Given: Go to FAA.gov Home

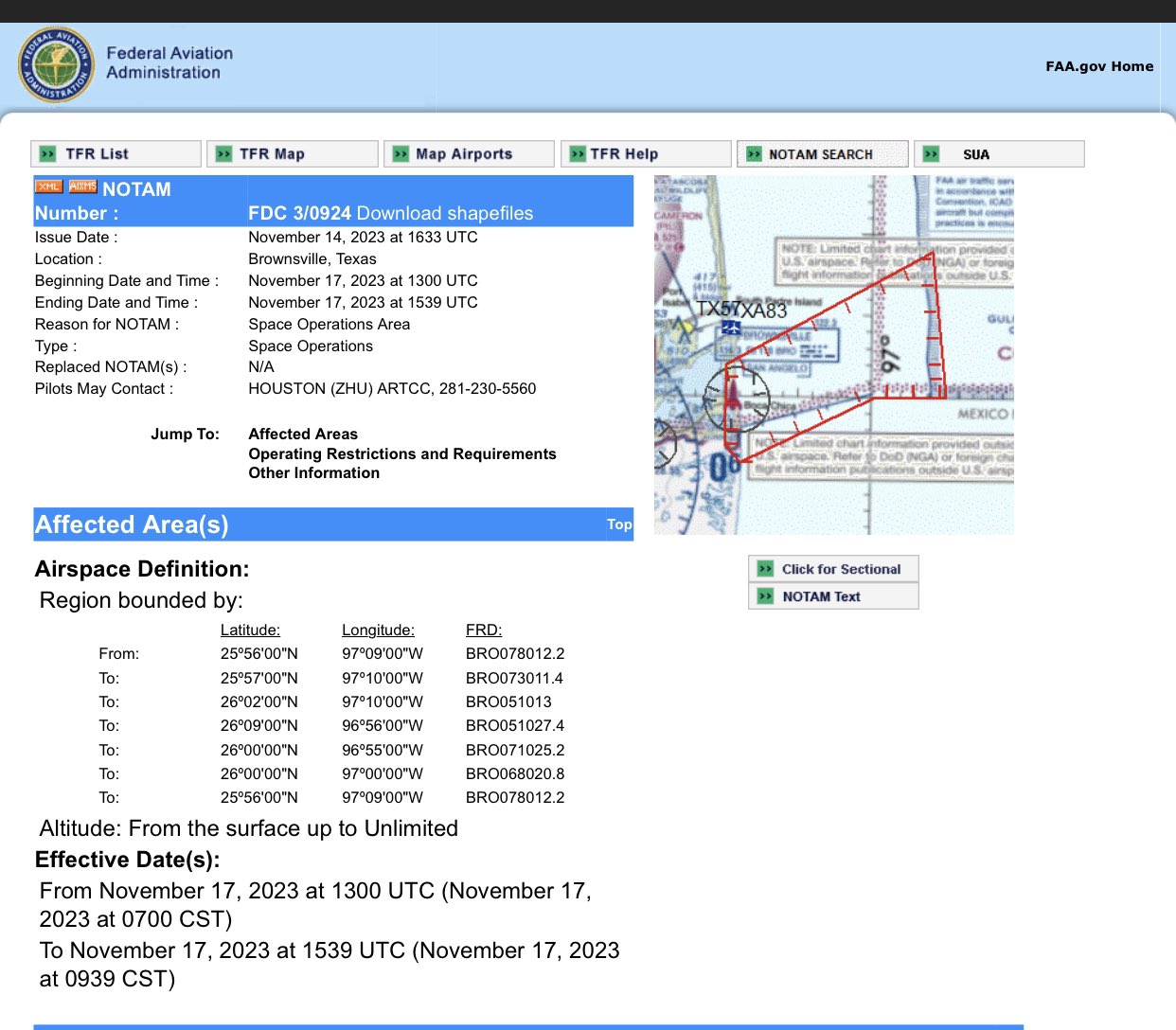Looking at the screenshot, I should 1099,66.
